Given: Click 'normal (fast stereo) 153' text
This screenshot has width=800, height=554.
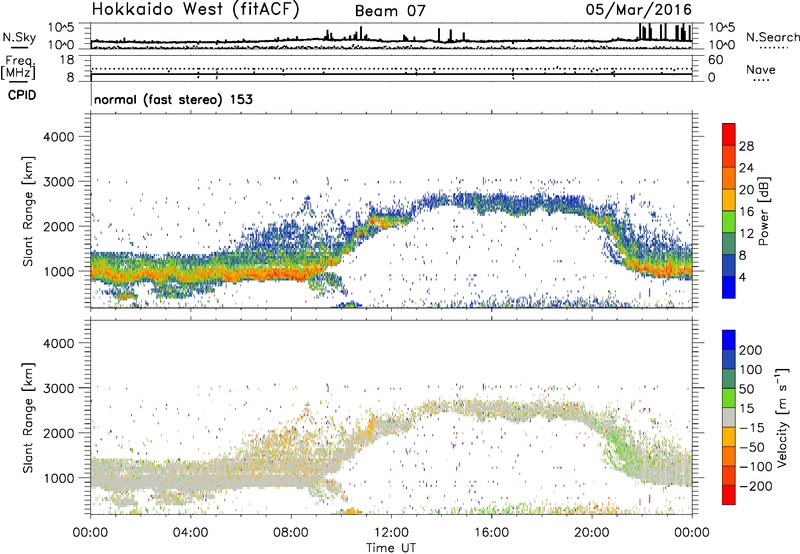Looking at the screenshot, I should pos(173,99).
